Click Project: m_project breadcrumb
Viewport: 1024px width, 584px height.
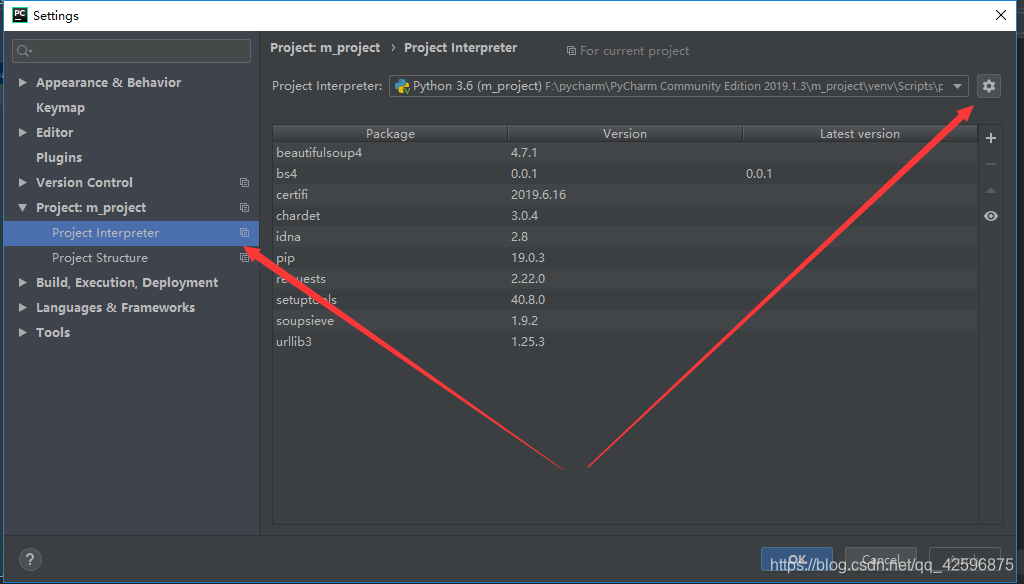click(325, 48)
